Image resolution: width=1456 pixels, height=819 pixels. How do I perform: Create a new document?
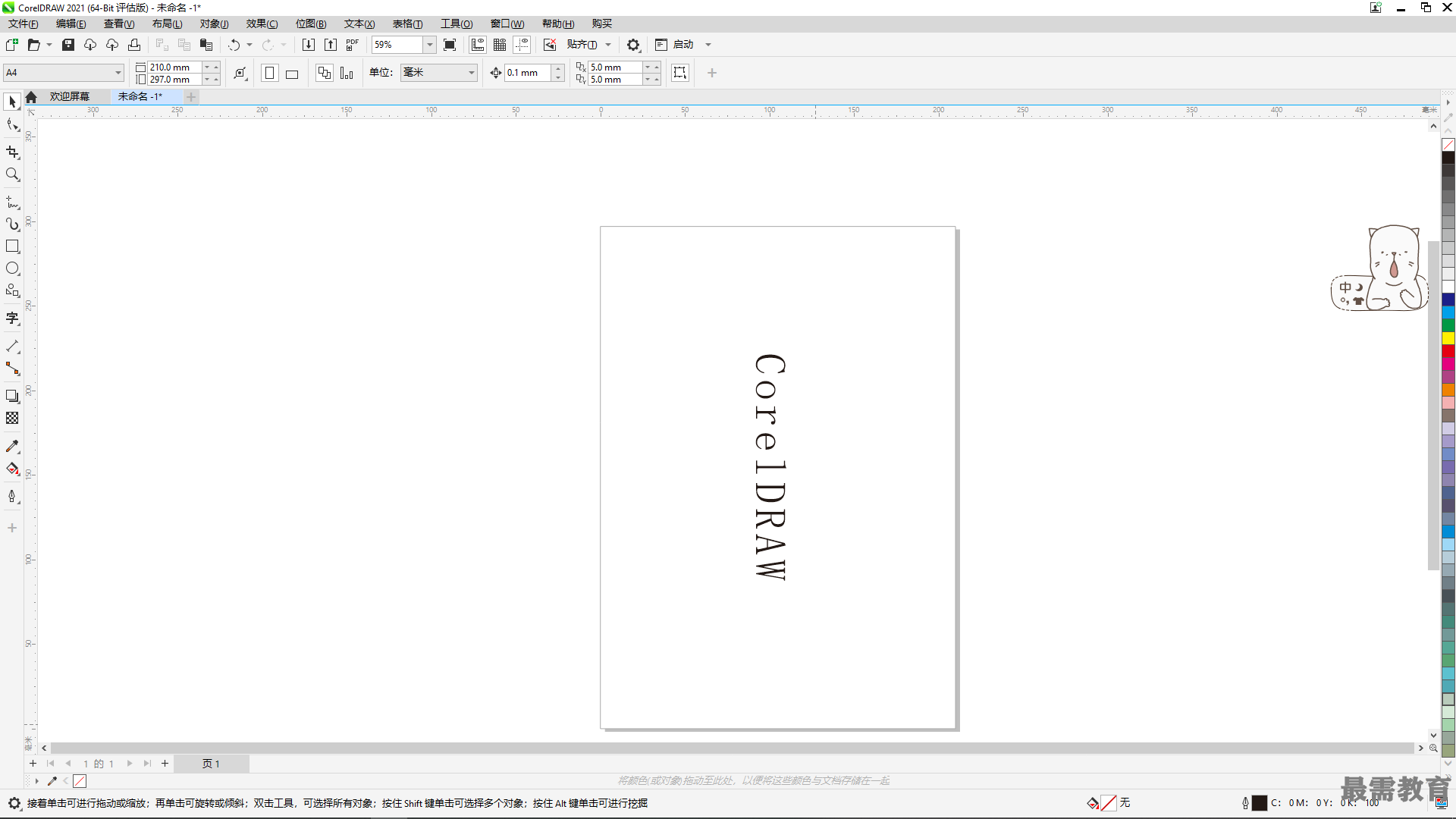pyautogui.click(x=12, y=45)
